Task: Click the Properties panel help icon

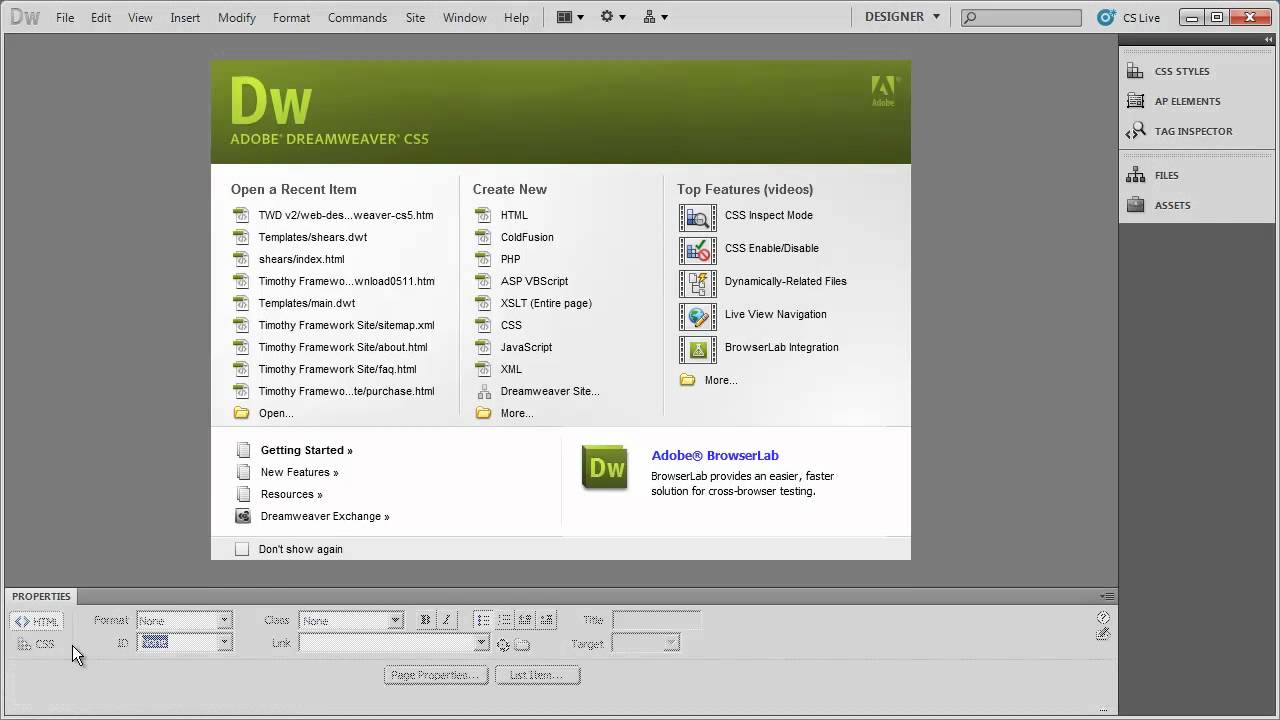Action: 1103,618
